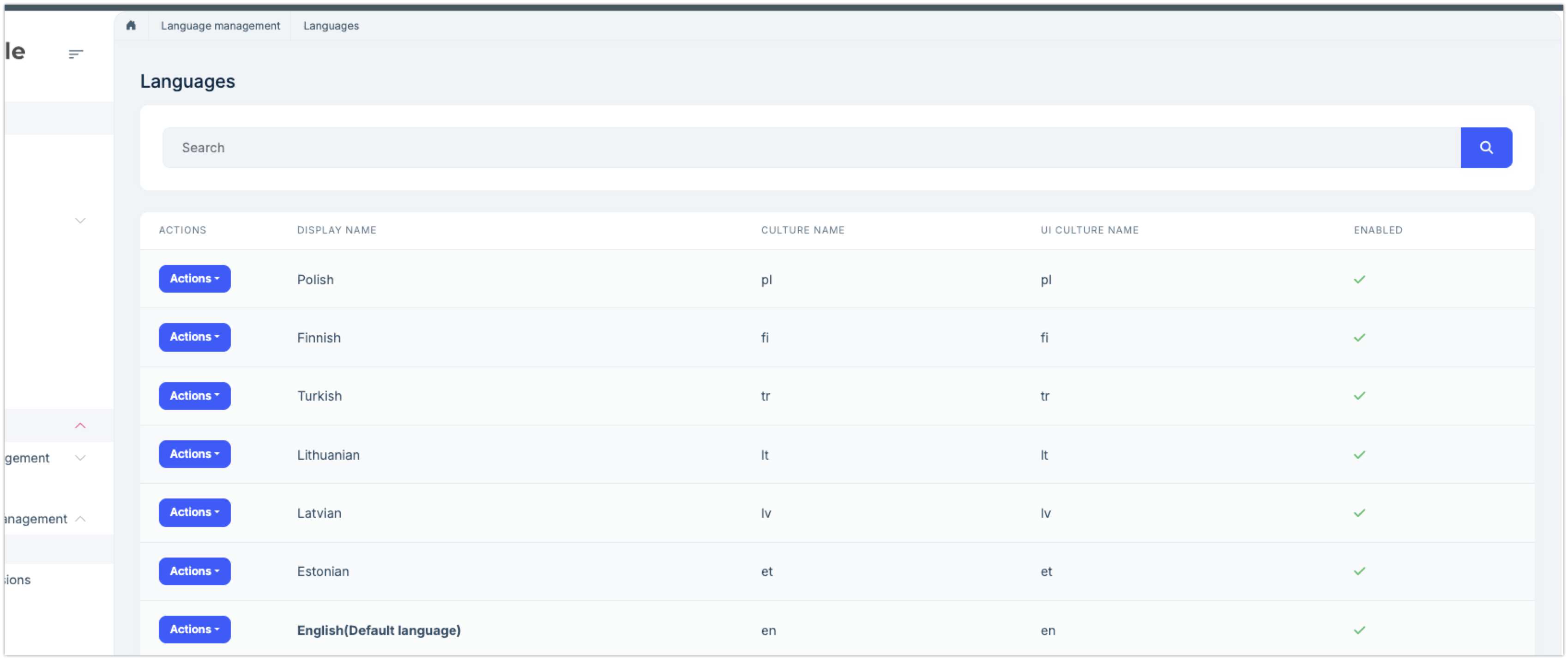Open the Actions dropdown for English
Image resolution: width=1568 pixels, height=660 pixels.
click(194, 630)
